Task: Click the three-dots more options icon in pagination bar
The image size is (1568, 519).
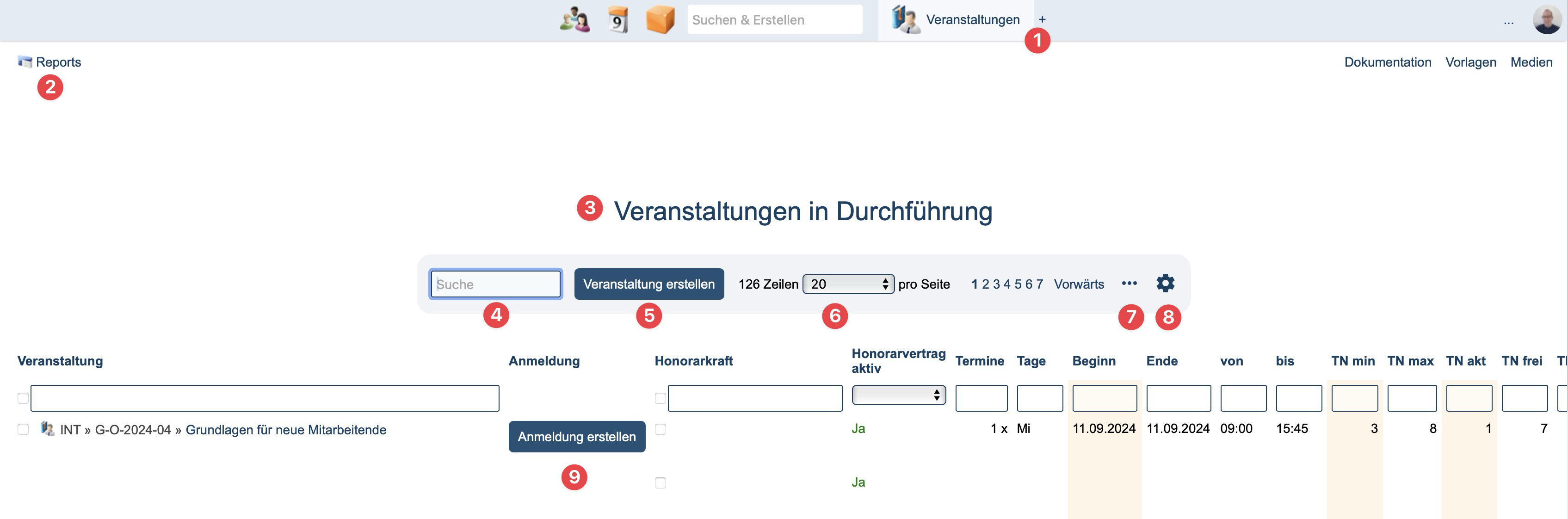Action: coord(1129,283)
